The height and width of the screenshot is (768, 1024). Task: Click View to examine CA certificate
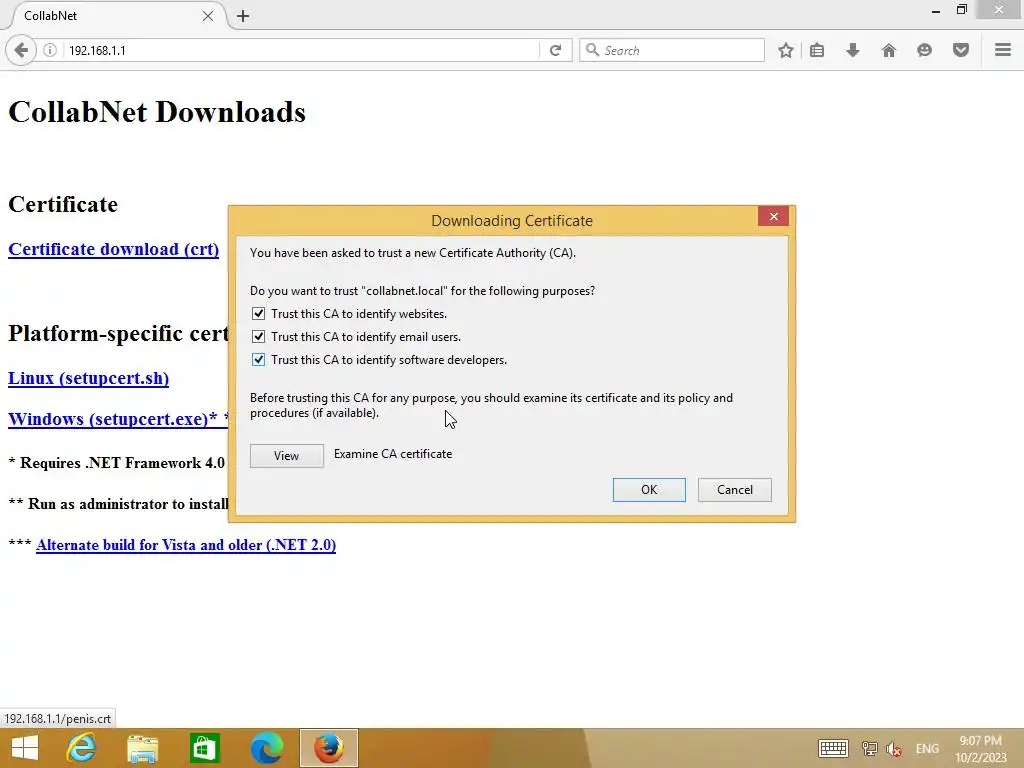click(x=287, y=456)
